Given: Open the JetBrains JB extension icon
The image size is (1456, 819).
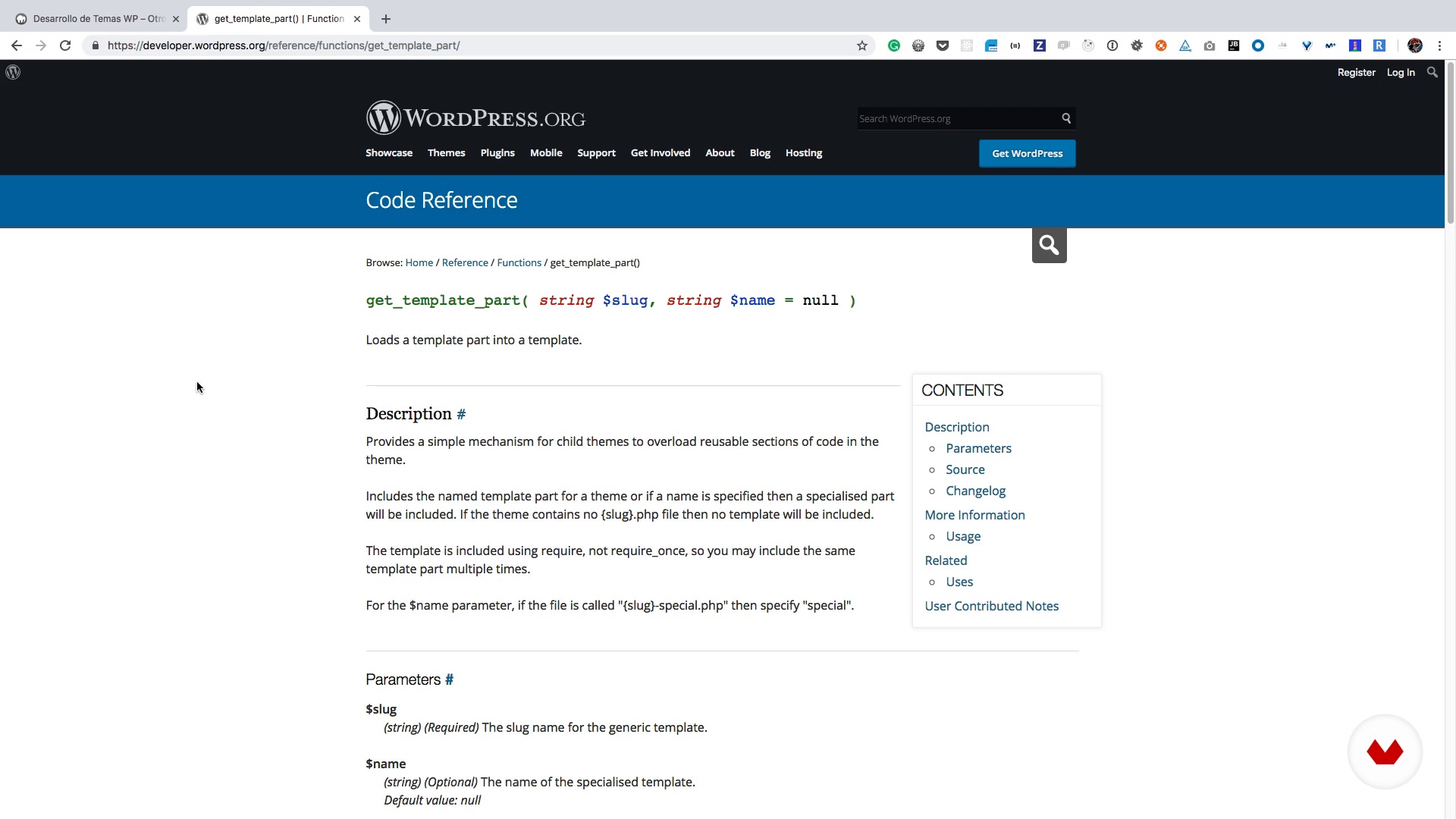Looking at the screenshot, I should tap(1234, 45).
